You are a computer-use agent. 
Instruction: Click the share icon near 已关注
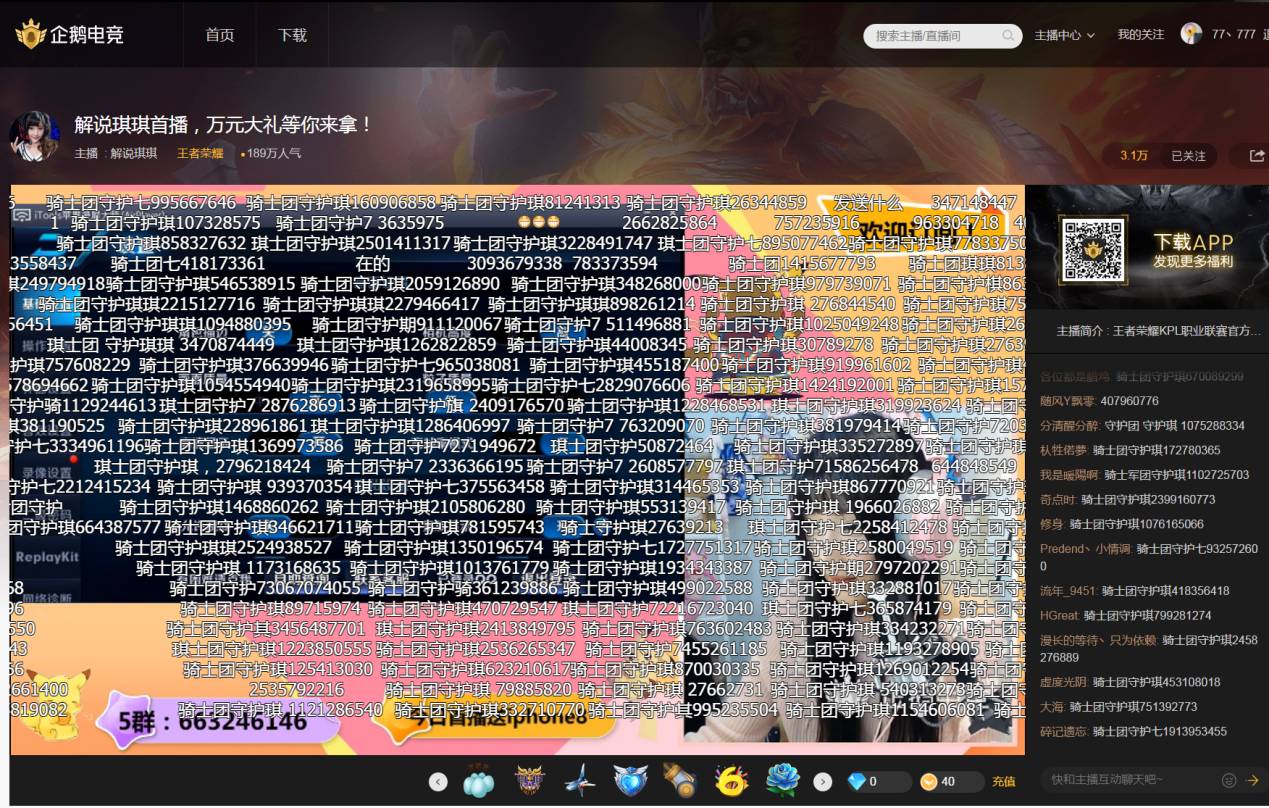[1258, 156]
